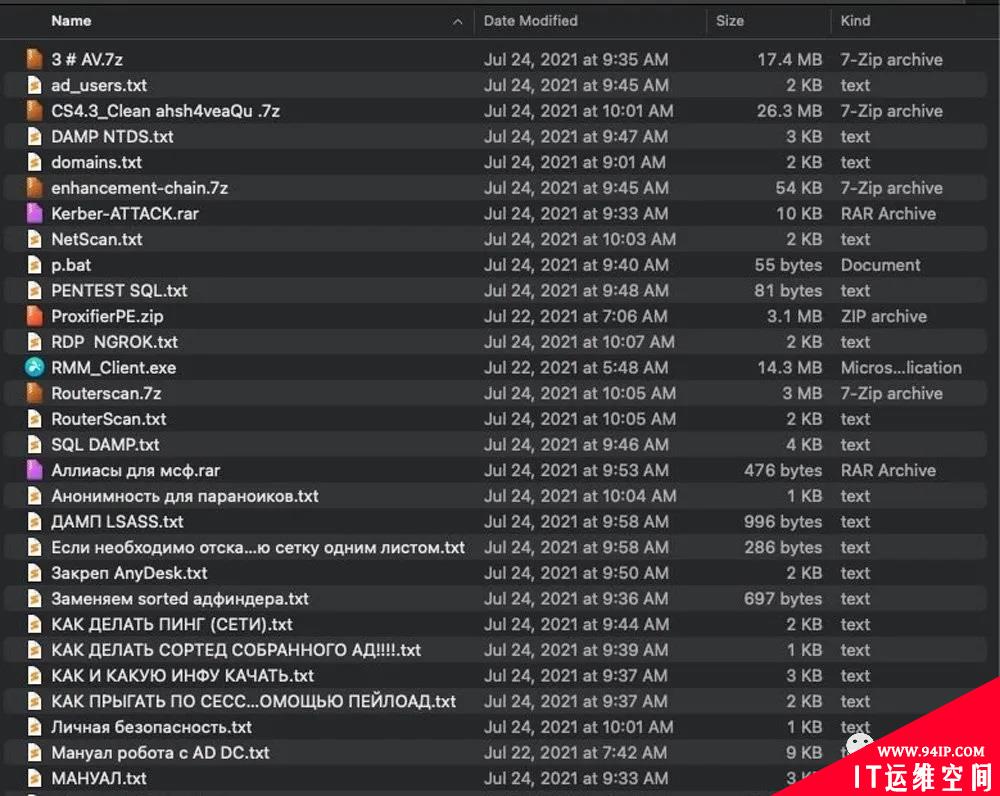Click the 55 bytes size of p.bat
1000x796 pixels.
point(788,265)
